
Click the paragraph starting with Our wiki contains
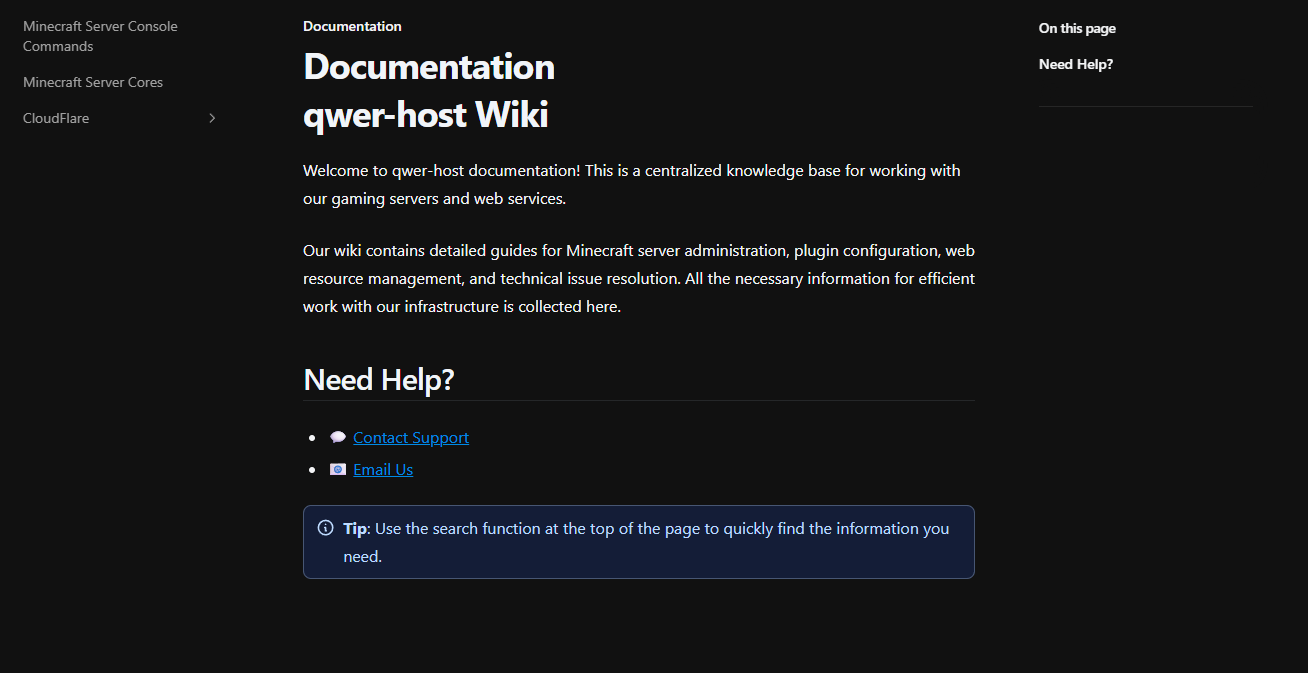pos(638,278)
